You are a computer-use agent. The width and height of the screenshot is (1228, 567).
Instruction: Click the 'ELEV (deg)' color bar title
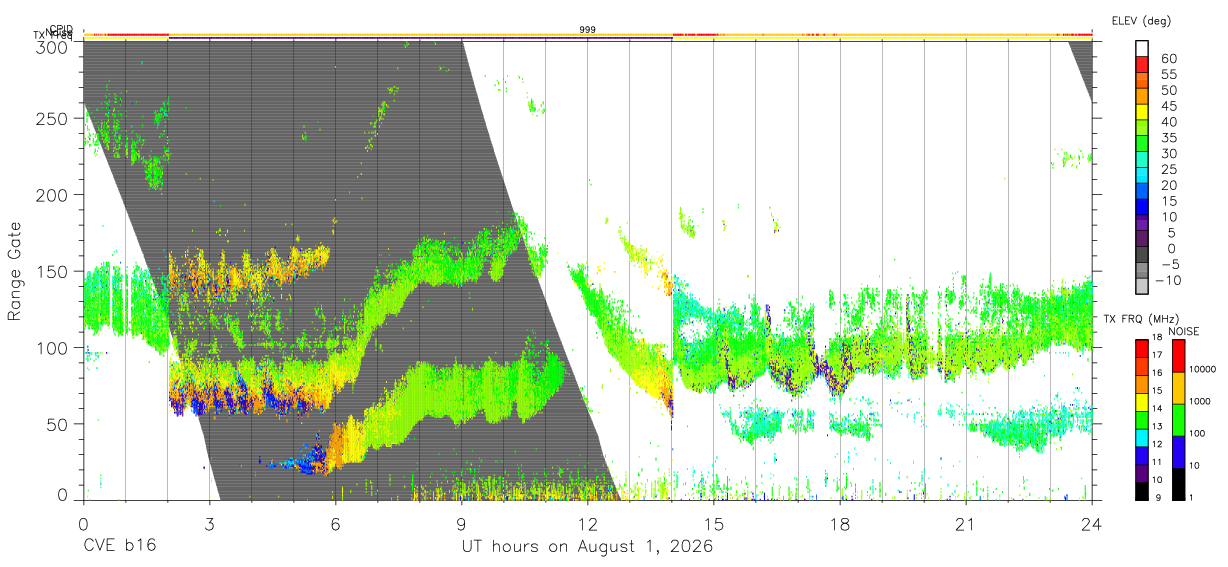[x=1141, y=20]
